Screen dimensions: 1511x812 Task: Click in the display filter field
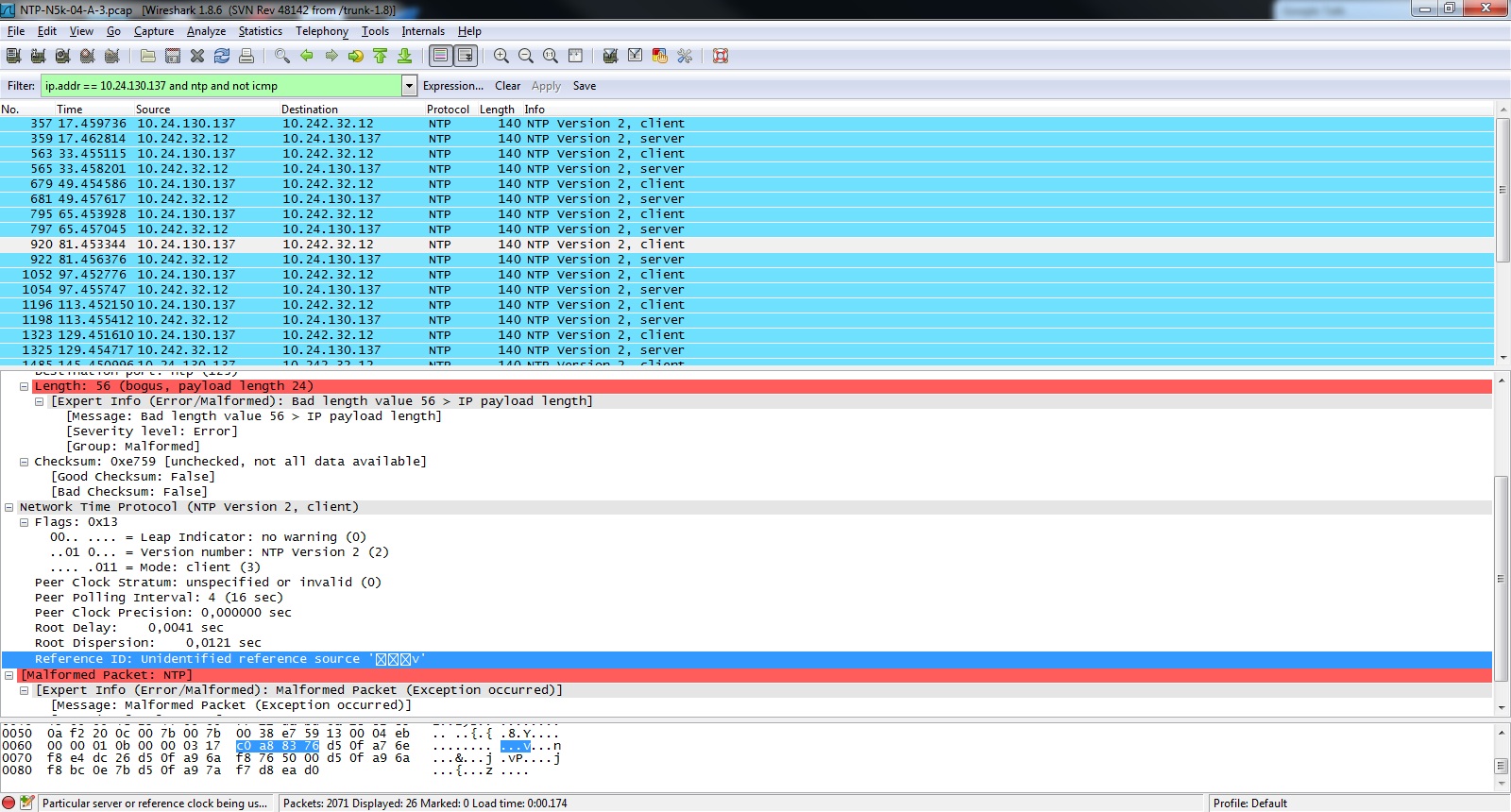221,86
